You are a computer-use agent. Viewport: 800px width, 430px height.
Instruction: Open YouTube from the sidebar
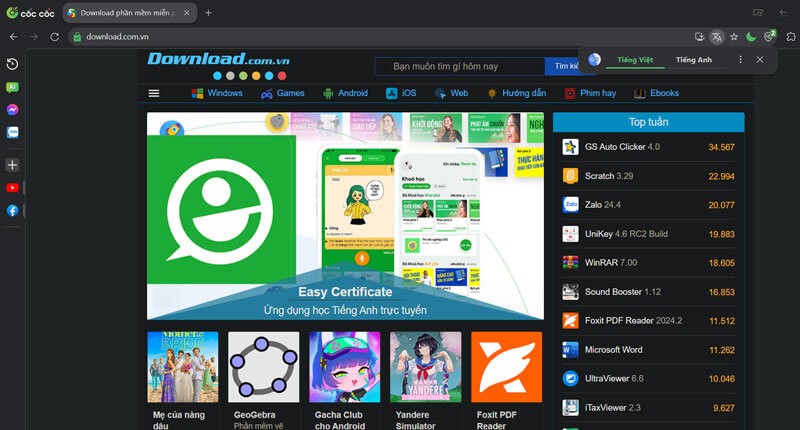(x=13, y=187)
